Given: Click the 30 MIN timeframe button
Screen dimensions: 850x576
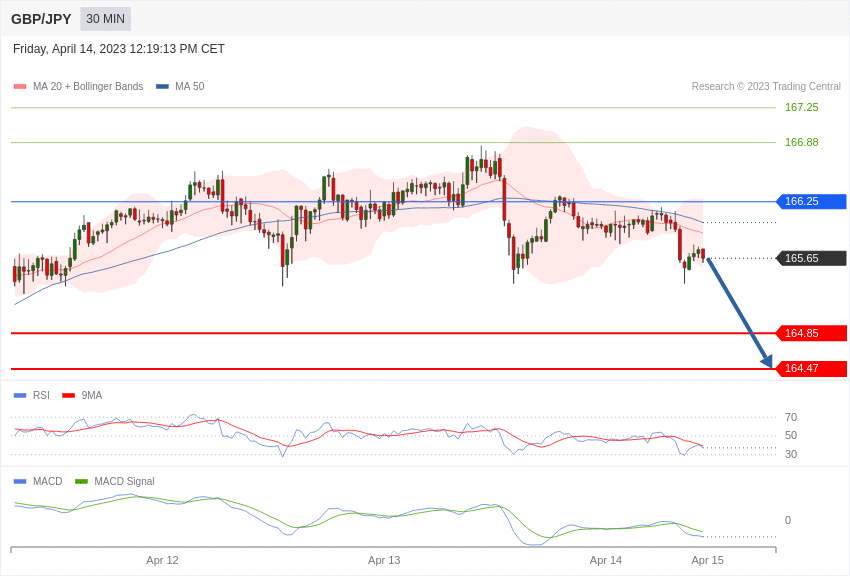Looking at the screenshot, I should (x=106, y=19).
